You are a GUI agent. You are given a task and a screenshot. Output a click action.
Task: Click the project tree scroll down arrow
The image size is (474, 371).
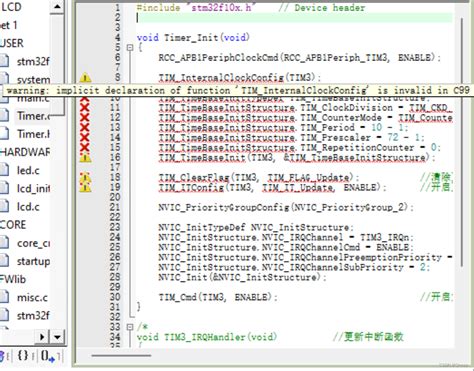pos(57,337)
